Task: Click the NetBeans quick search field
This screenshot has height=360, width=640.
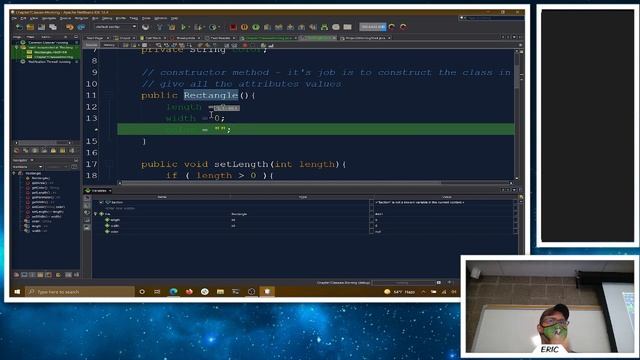Action: coord(492,18)
